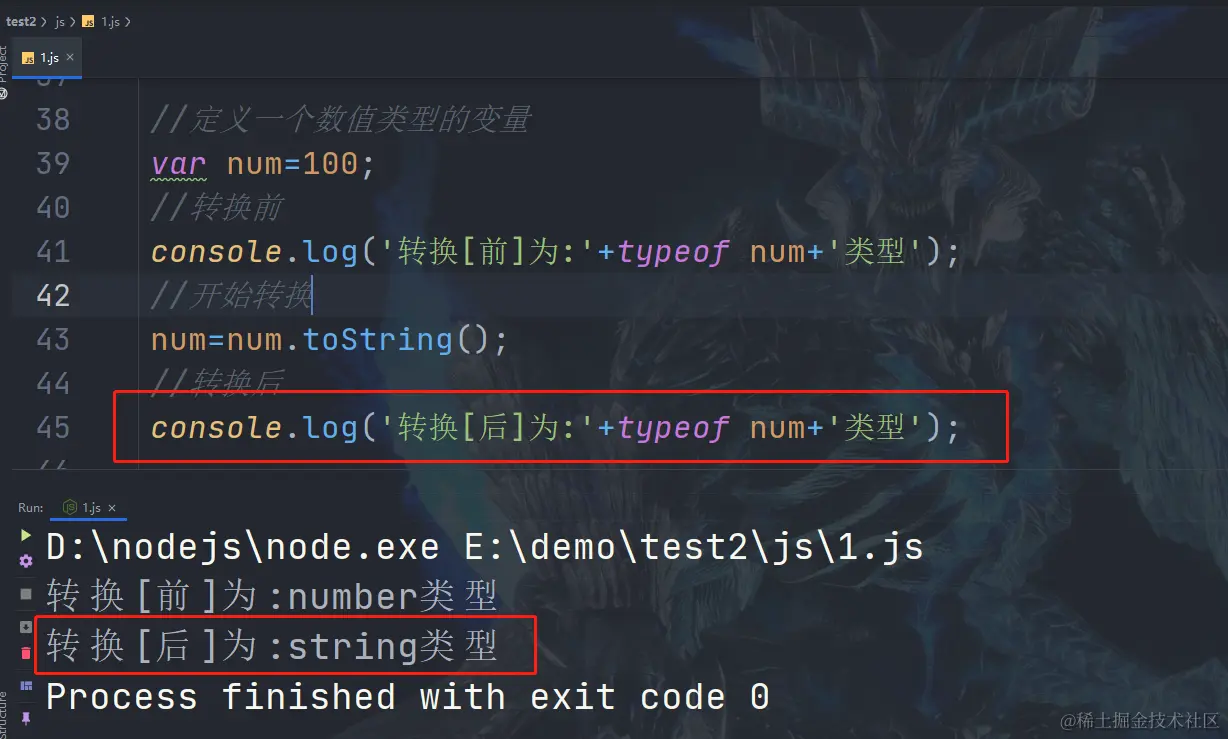
Task: Click the JS file icon in breadcrumb
Action: click(88, 21)
